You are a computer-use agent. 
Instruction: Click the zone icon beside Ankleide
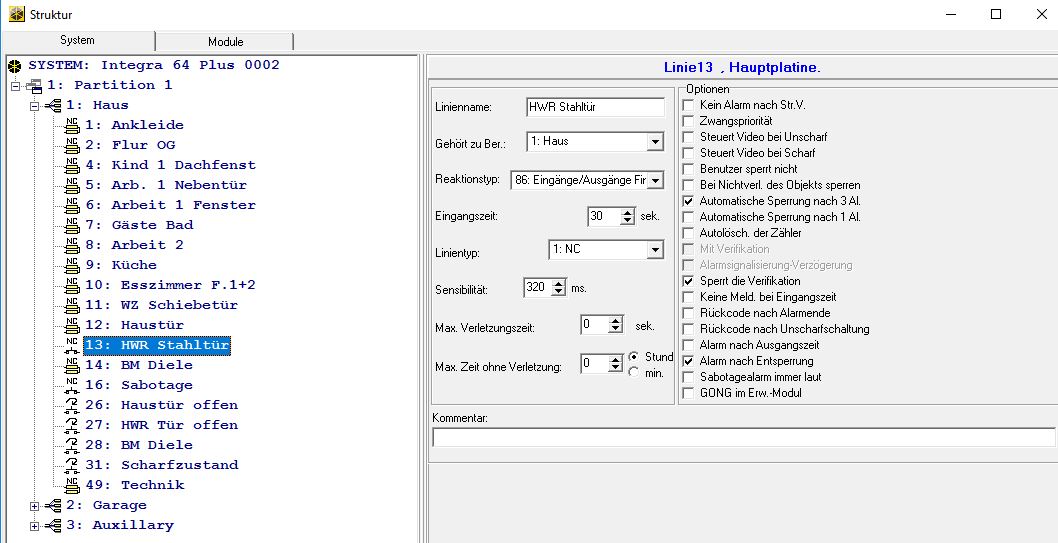pyautogui.click(x=72, y=125)
